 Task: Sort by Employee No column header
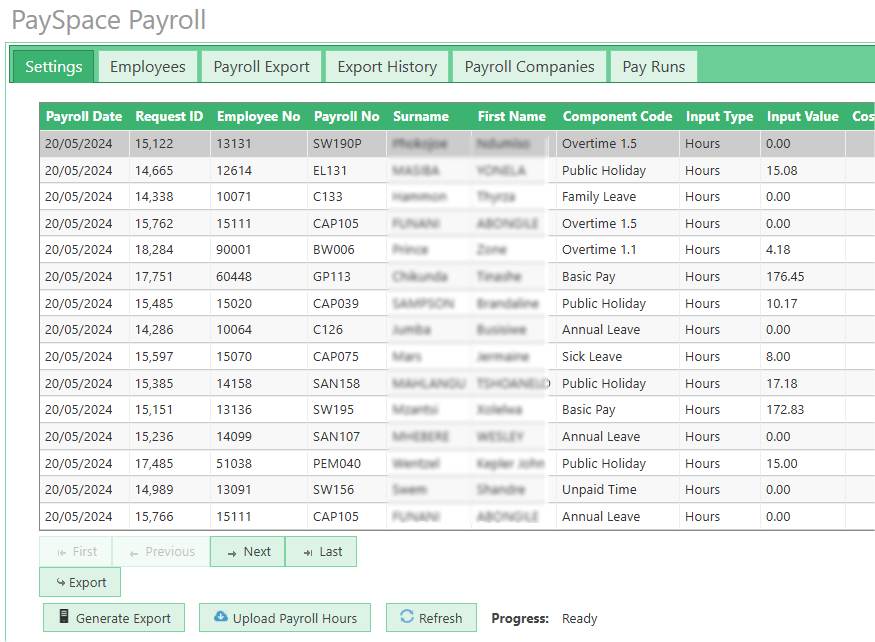click(x=258, y=116)
